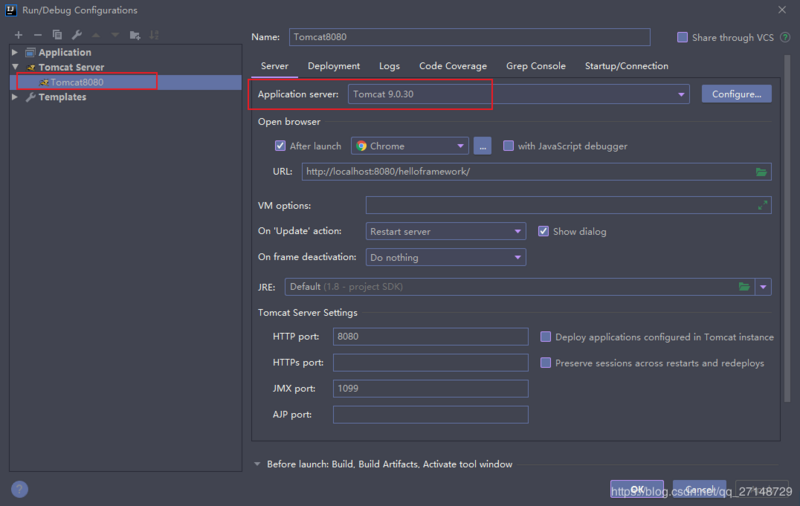Open dialog help question mark button
Viewport: 800px width, 506px height.
coord(19,489)
